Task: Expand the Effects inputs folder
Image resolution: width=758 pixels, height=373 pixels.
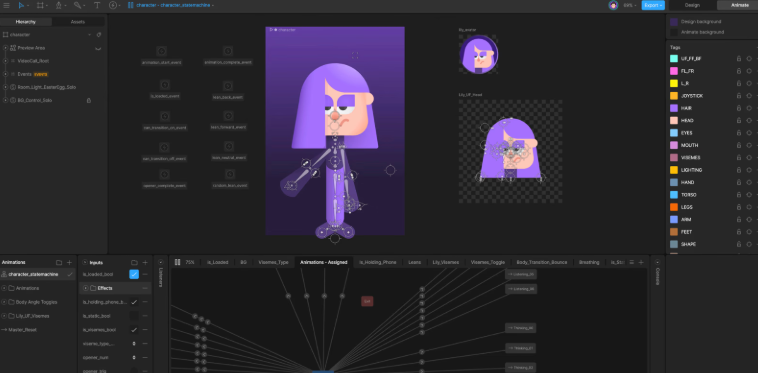Action: tap(86, 288)
